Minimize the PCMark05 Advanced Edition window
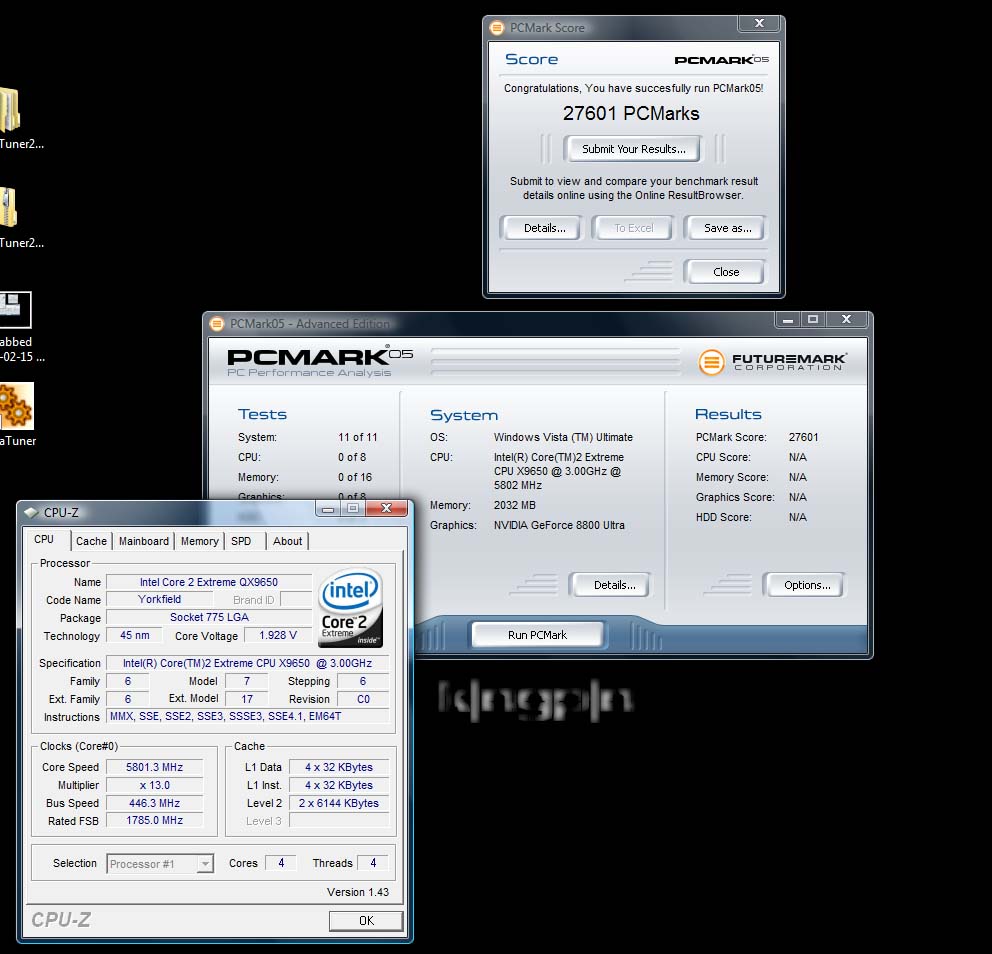The height and width of the screenshot is (954, 992). [x=788, y=319]
